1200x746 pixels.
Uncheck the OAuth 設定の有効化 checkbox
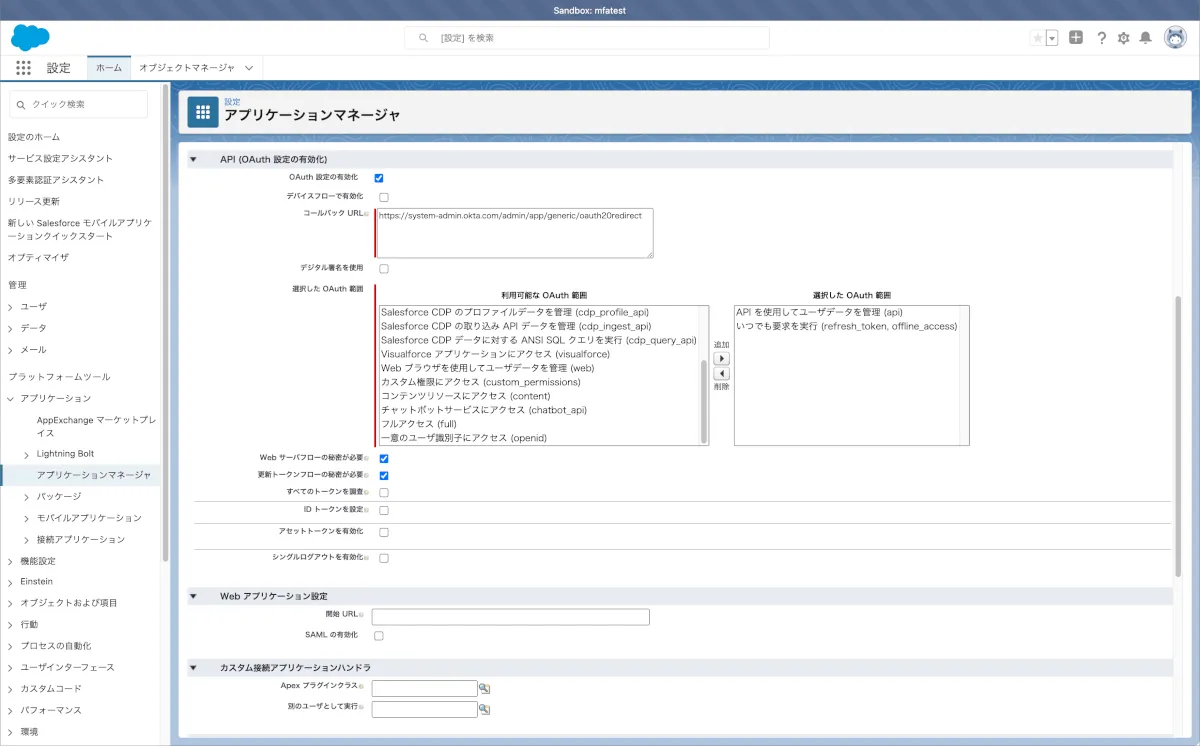[x=379, y=178]
